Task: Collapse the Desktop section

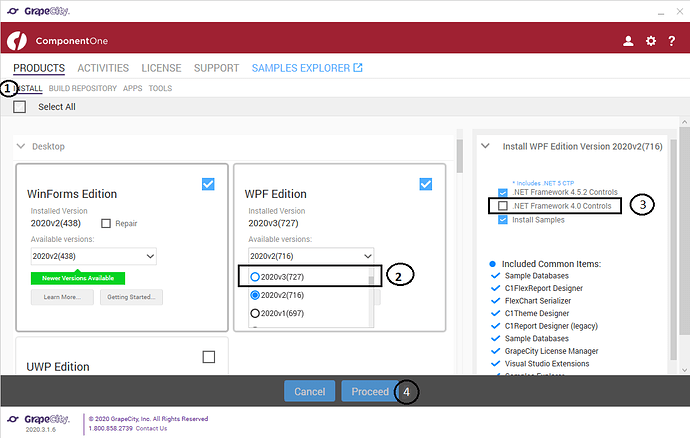Action: pyautogui.click(x=21, y=146)
